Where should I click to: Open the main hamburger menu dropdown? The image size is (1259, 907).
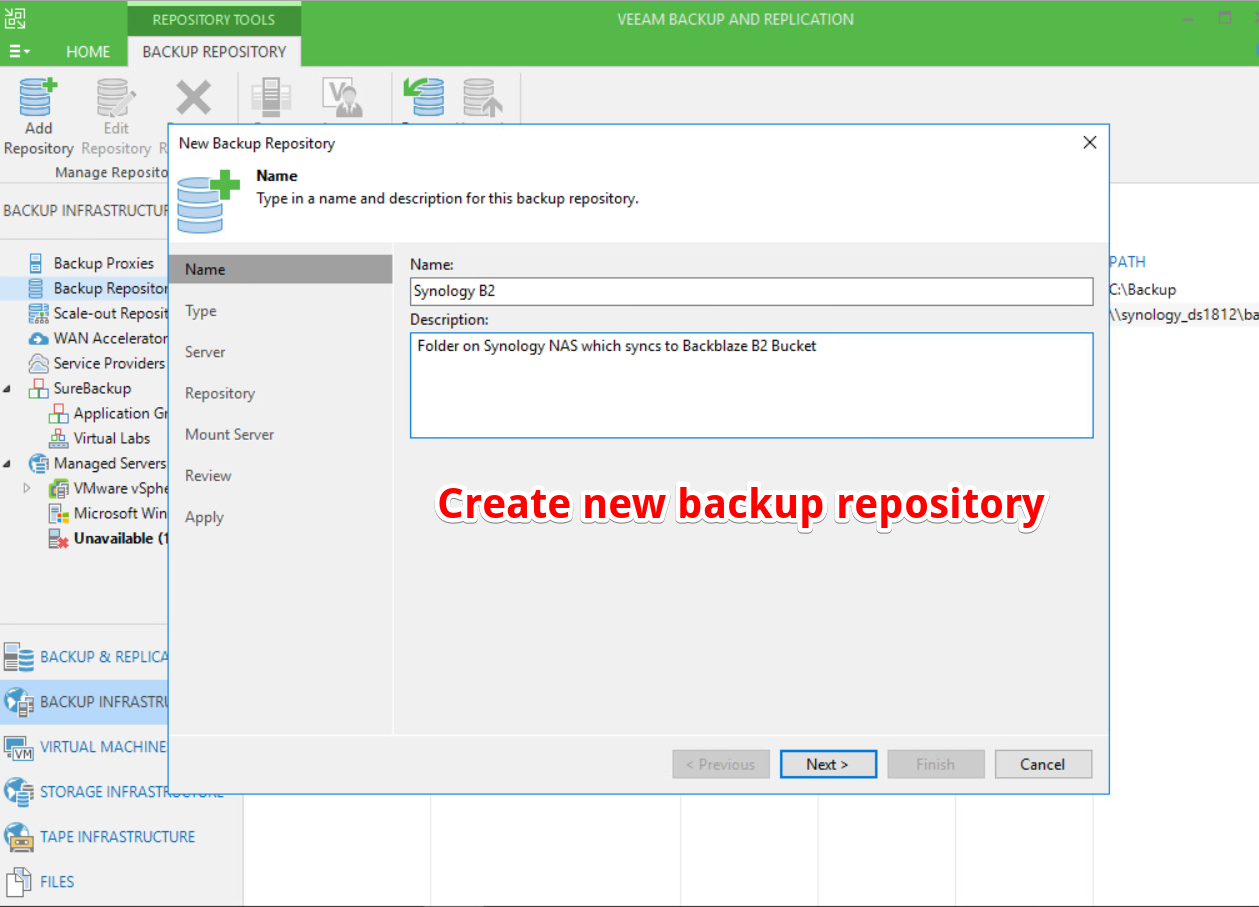(x=19, y=51)
